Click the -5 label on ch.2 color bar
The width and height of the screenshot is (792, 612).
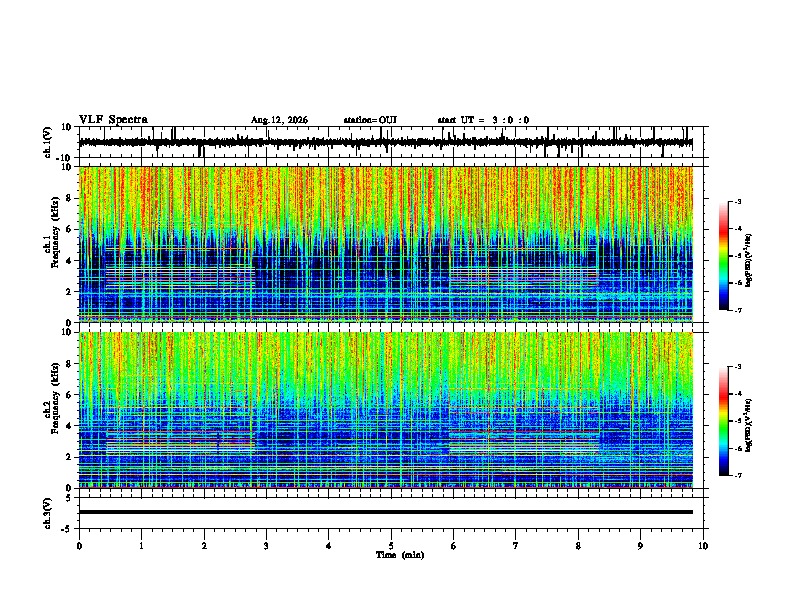click(x=737, y=421)
